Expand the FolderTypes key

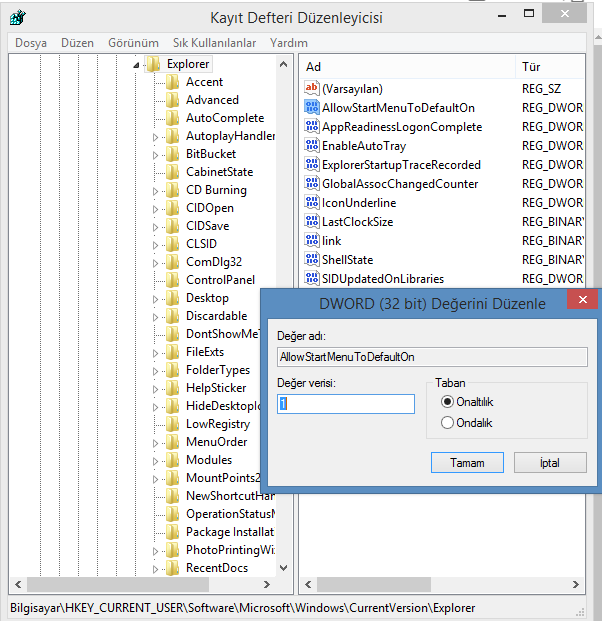click(155, 371)
